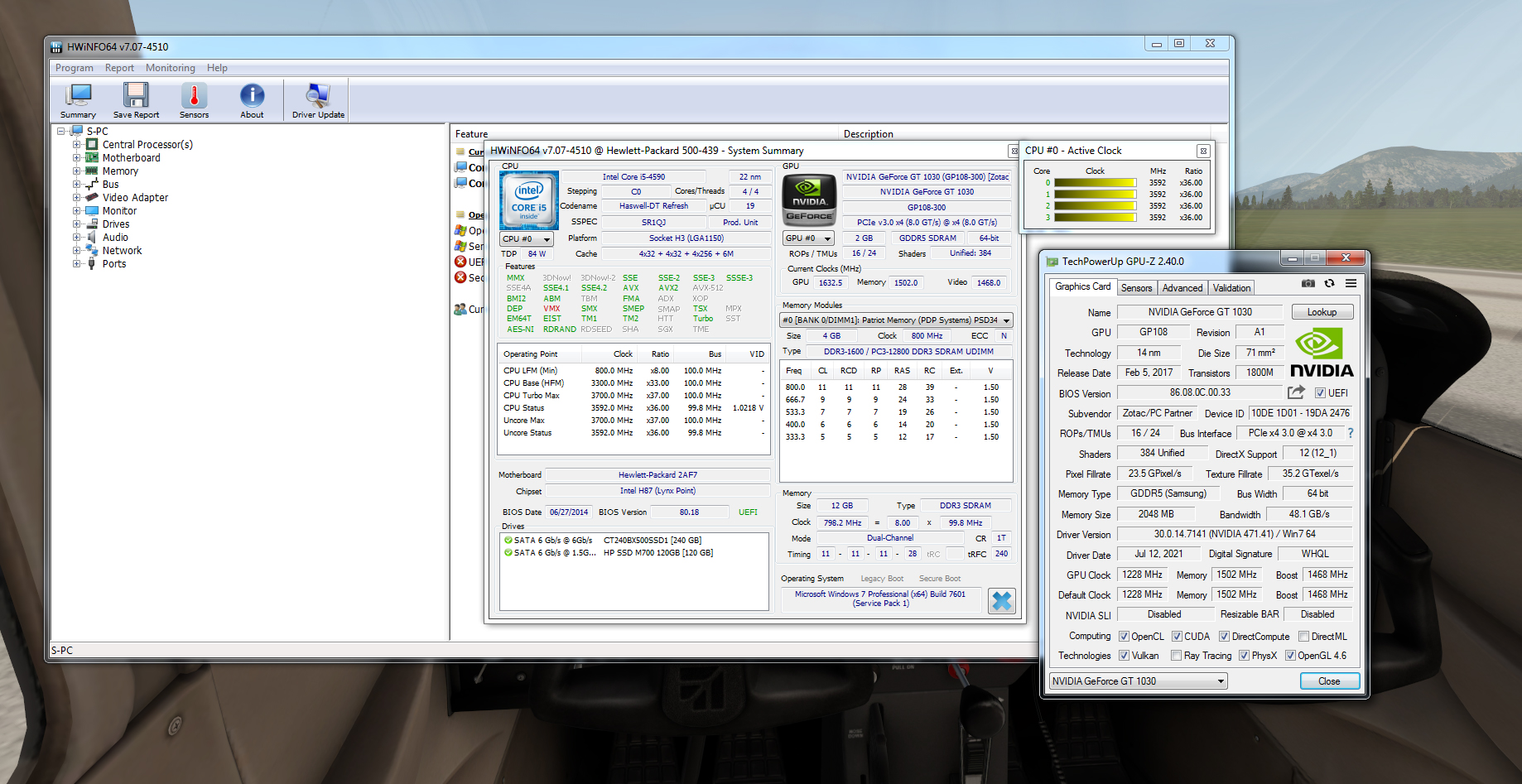
Task: Toggle the OpenCL checkbox
Action: [x=1124, y=637]
